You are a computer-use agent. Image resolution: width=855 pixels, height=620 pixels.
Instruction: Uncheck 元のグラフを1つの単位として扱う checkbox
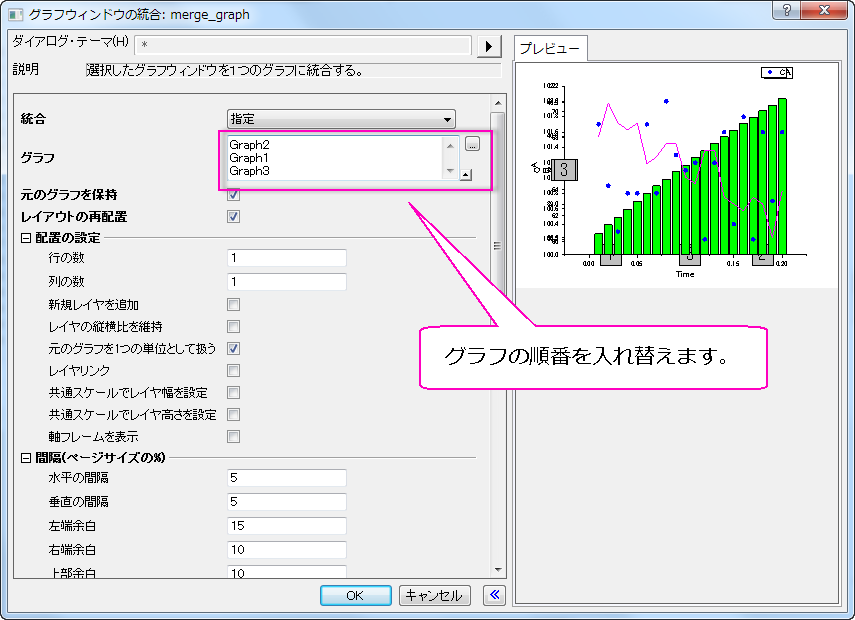(x=233, y=348)
